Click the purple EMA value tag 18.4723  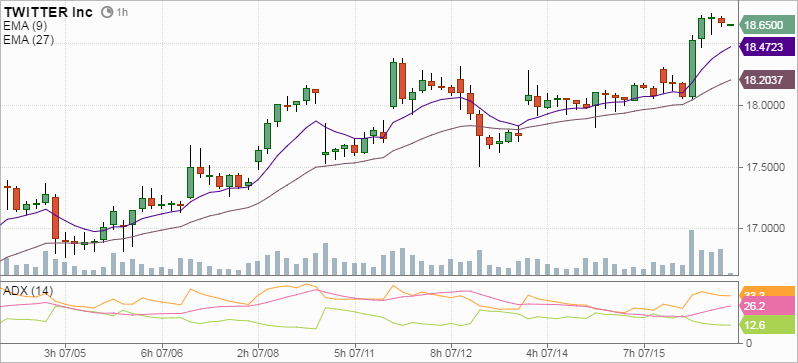(x=767, y=48)
